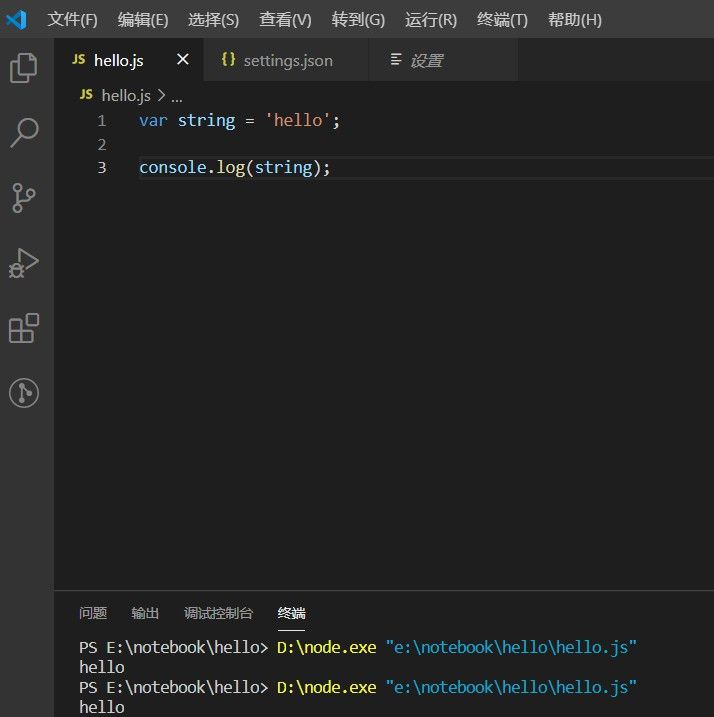Open the Run and Debug view icon

point(24,264)
